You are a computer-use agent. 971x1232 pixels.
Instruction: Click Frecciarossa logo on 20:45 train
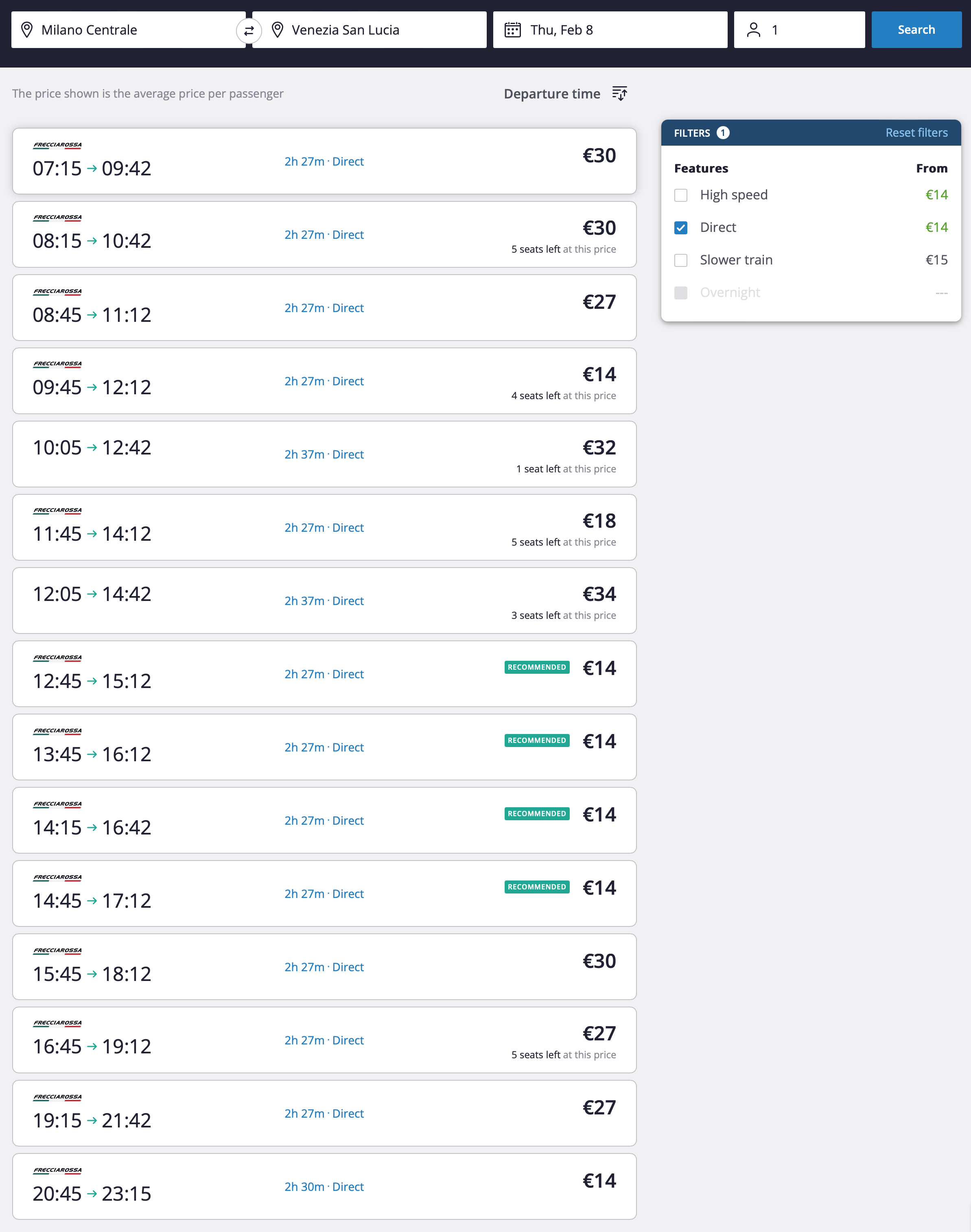[x=57, y=1170]
